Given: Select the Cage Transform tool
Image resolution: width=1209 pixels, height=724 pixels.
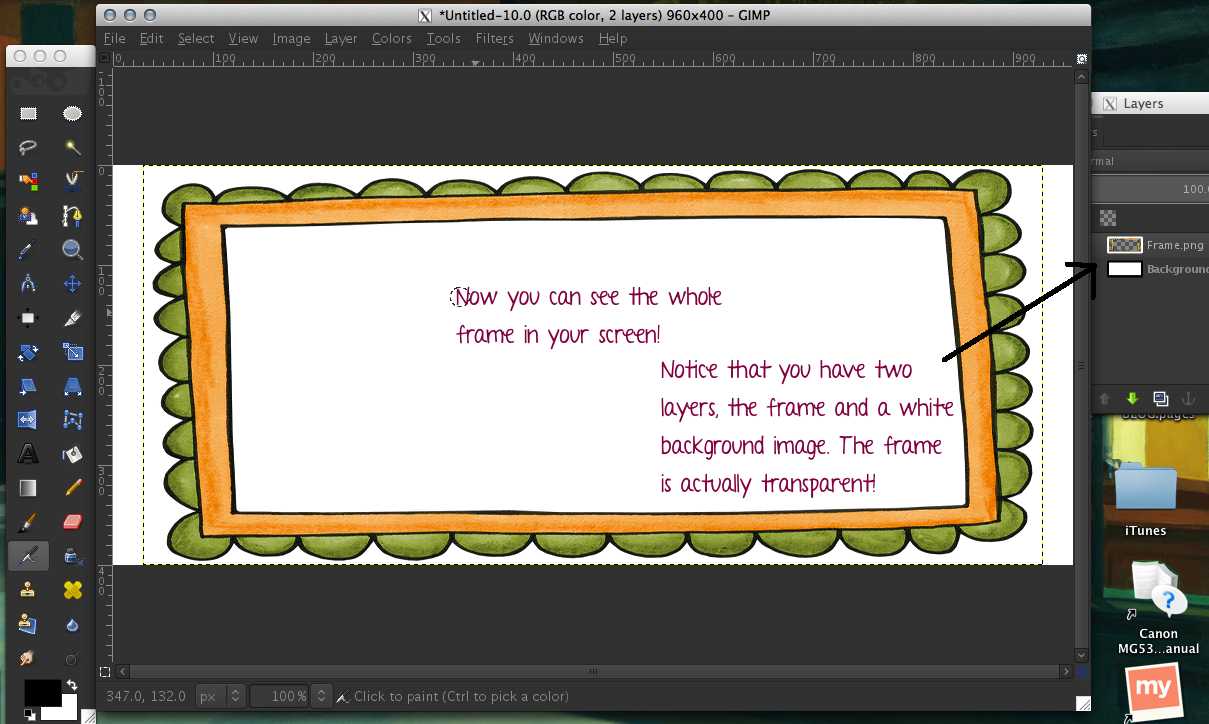Looking at the screenshot, I should click(72, 420).
